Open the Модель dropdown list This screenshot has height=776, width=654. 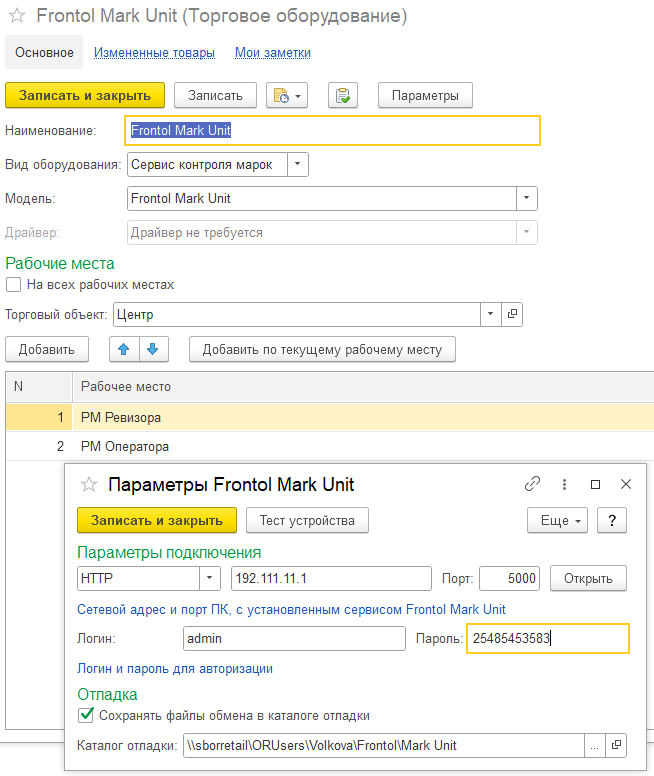point(526,198)
